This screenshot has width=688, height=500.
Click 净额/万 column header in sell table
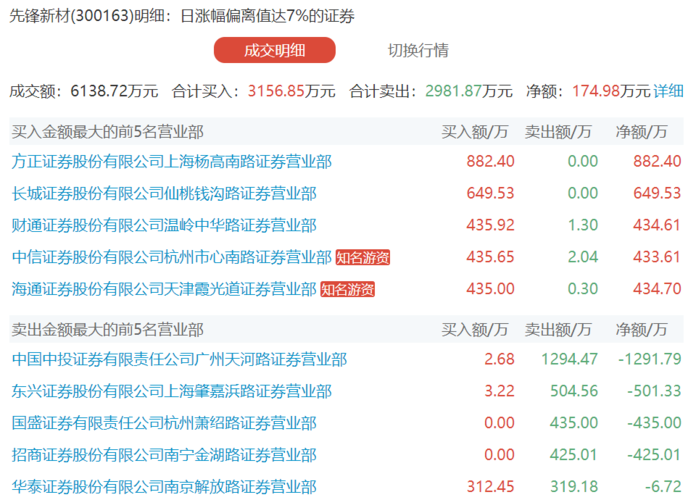(x=641, y=329)
